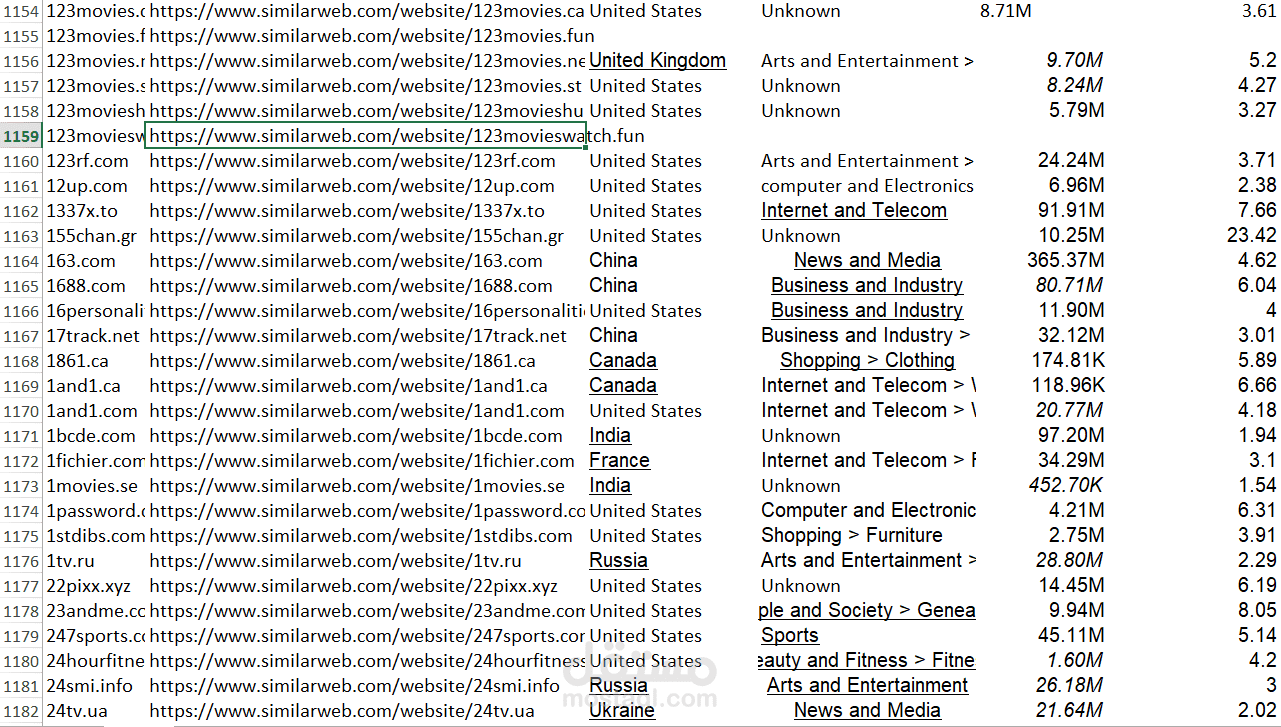This screenshot has height=727, width=1281.
Task: Click the similarweb URL for 1stdibs.com
Action: (x=361, y=536)
